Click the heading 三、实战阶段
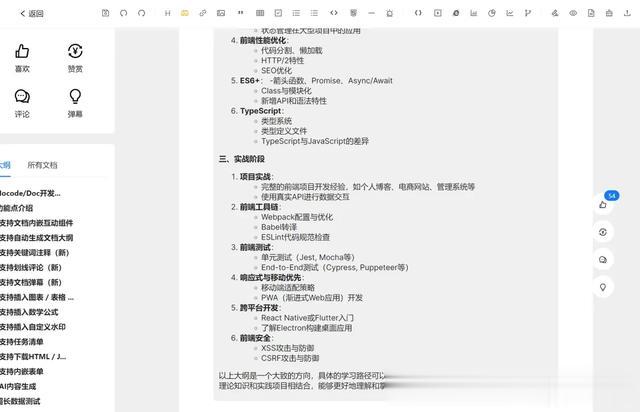Screen dimensions: 640x412 tap(242, 159)
